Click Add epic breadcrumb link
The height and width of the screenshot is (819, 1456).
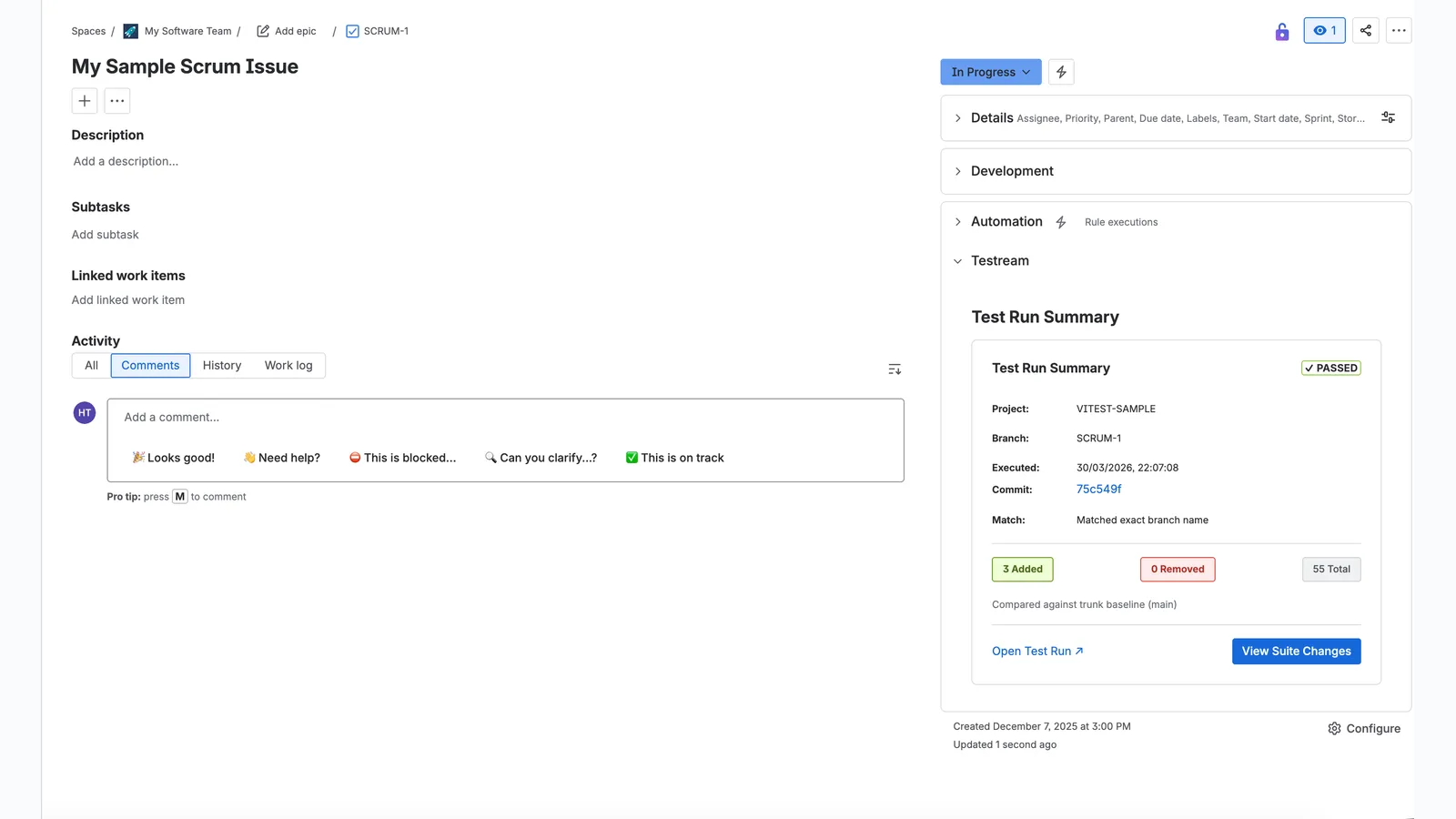(296, 31)
